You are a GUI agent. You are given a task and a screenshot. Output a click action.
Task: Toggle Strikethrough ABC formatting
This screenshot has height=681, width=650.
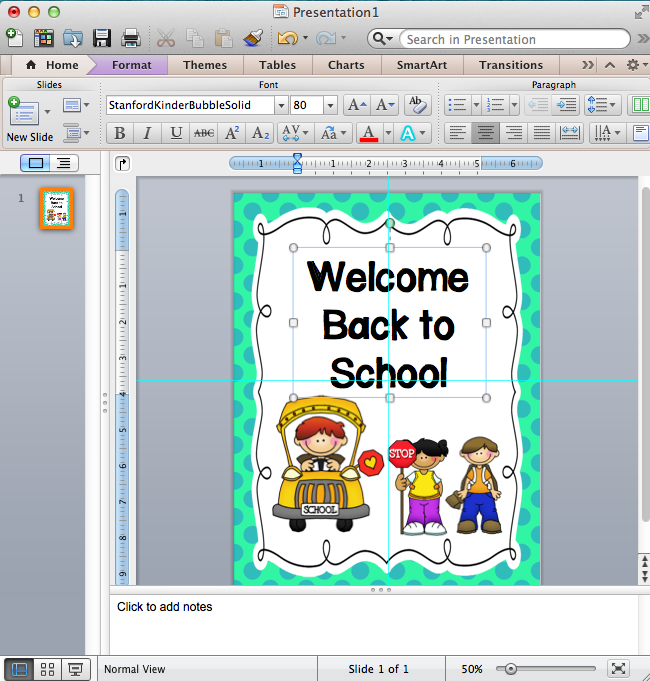[204, 133]
